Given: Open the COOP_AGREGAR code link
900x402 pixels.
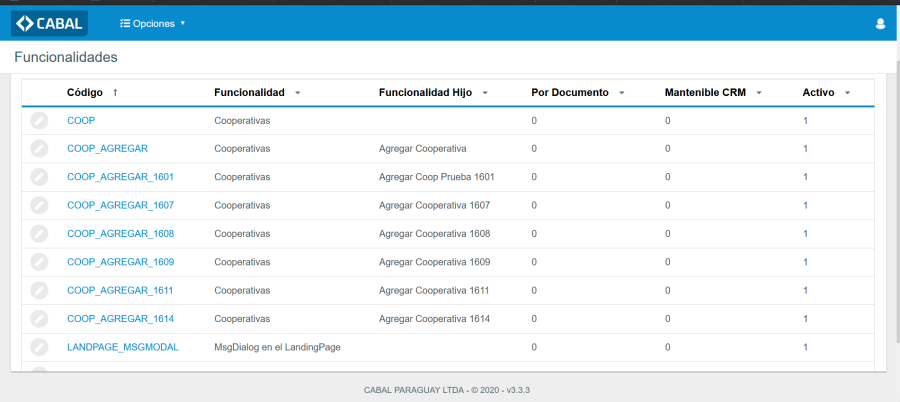Looking at the screenshot, I should (x=107, y=148).
